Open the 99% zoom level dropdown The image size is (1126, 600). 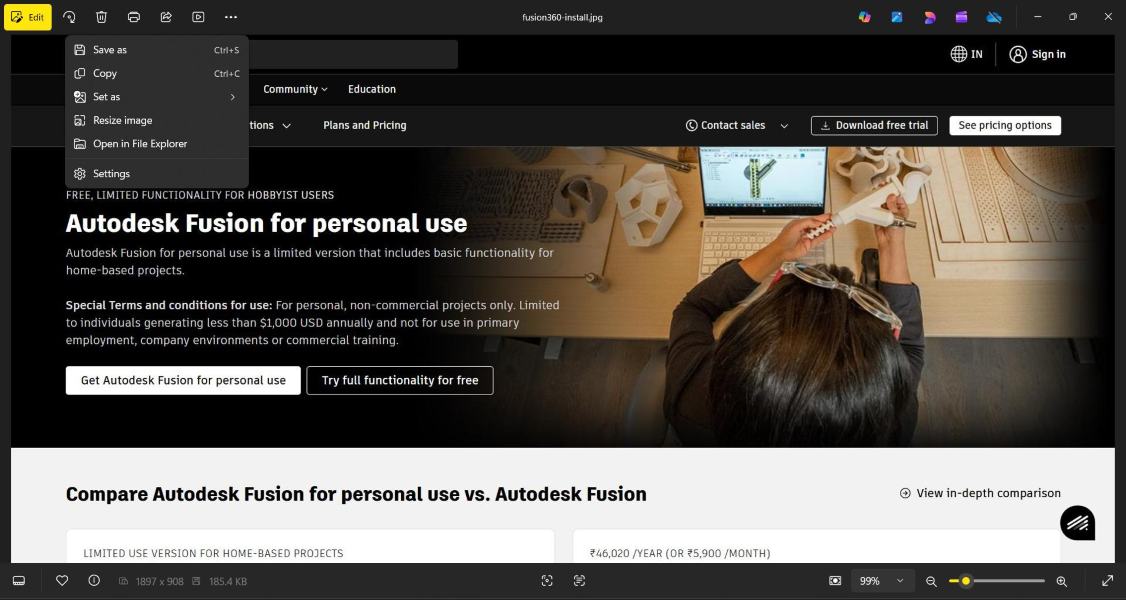[x=883, y=581]
